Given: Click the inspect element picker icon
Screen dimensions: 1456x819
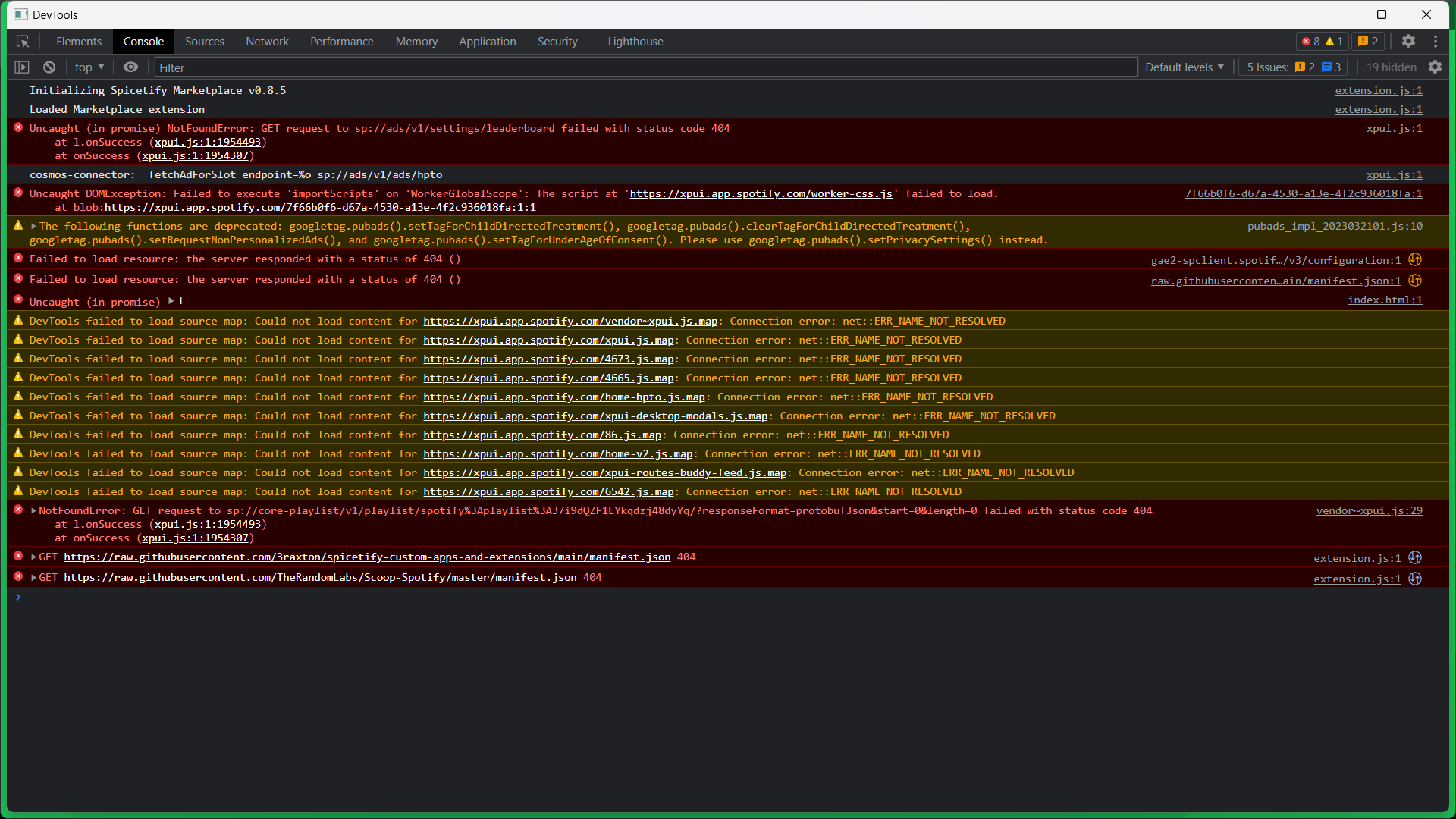Looking at the screenshot, I should tap(23, 42).
